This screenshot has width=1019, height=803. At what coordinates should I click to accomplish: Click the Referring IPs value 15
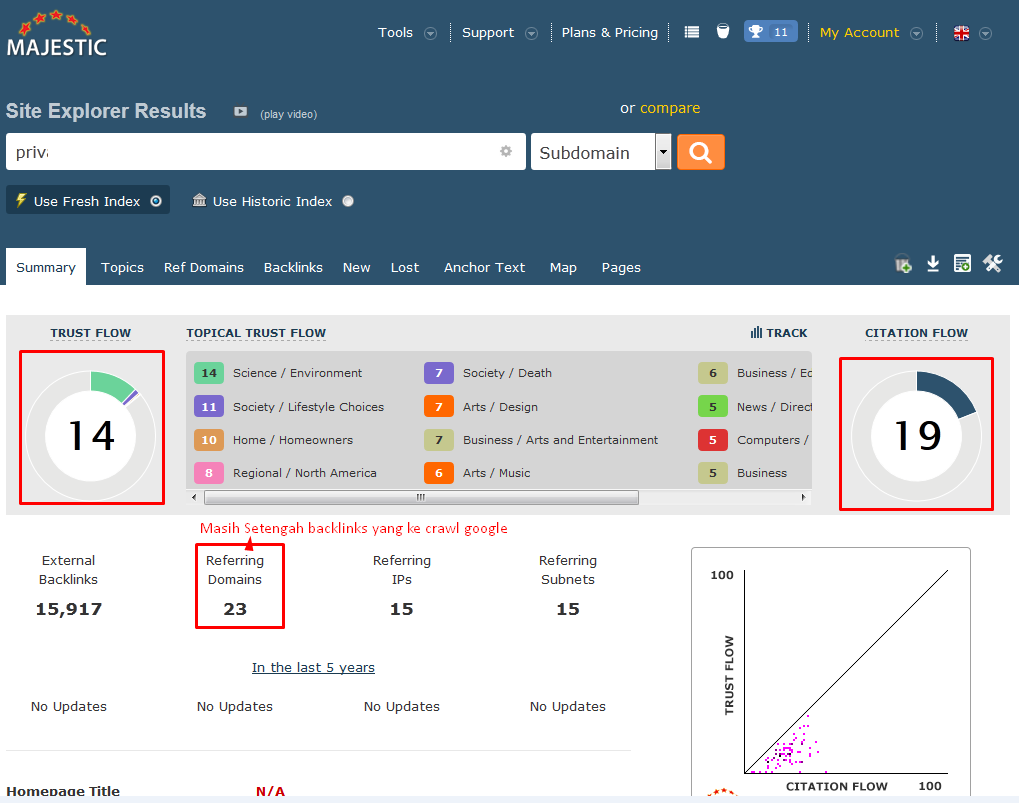[402, 609]
